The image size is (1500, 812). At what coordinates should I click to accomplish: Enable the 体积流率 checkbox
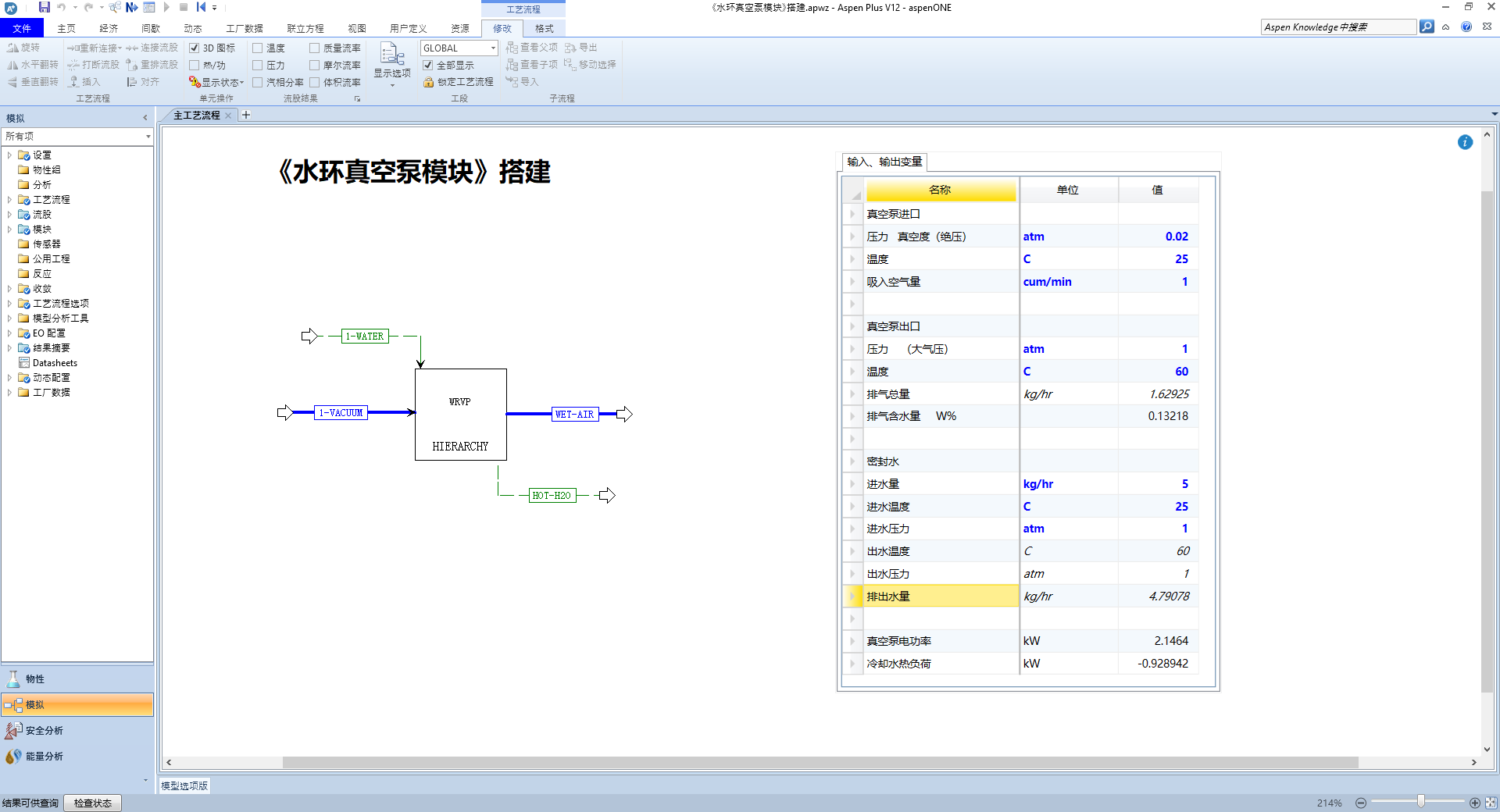click(315, 83)
